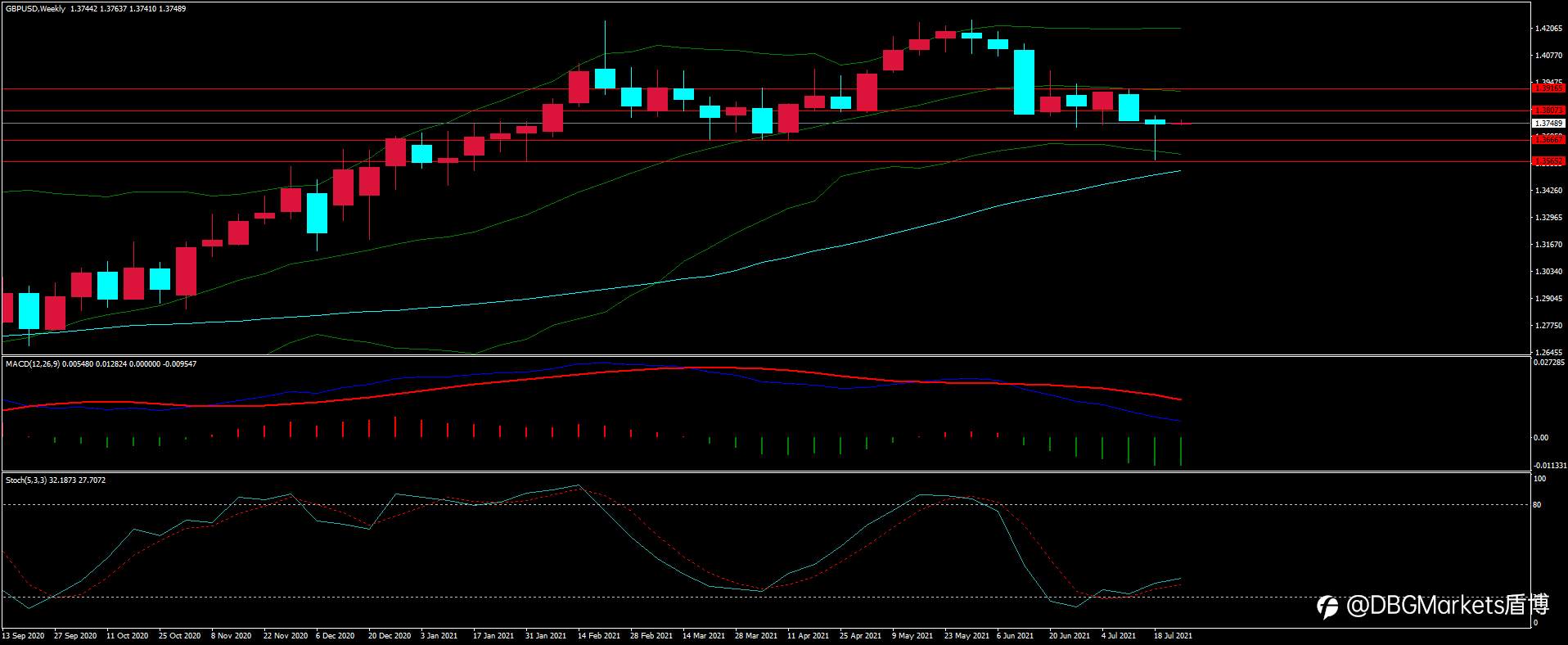Click the 22 Nov 2020 date label

coord(286,636)
